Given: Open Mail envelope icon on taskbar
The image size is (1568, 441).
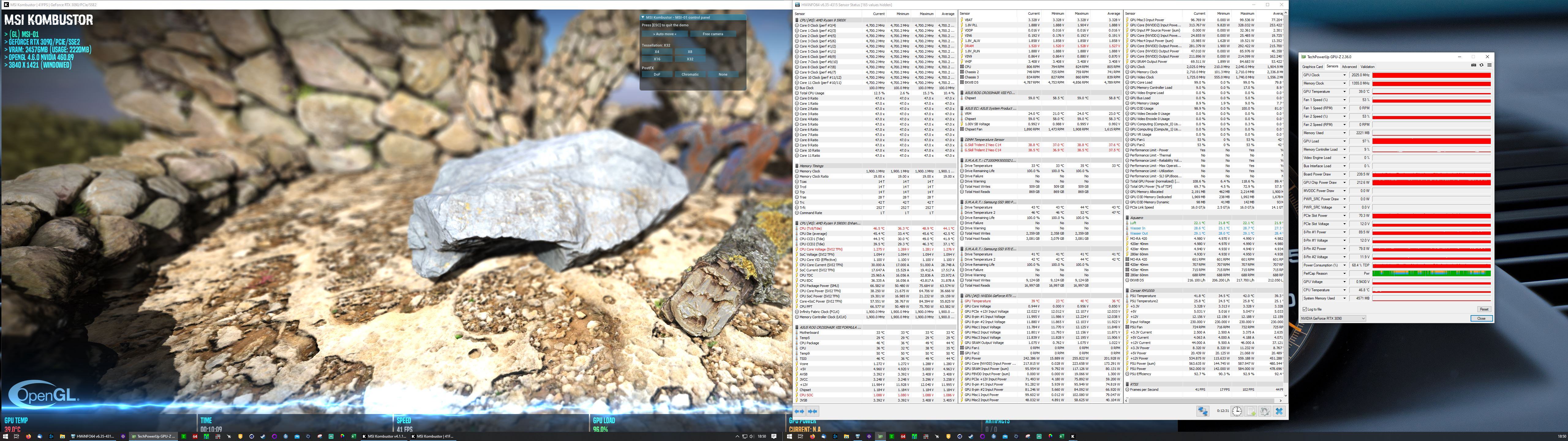Looking at the screenshot, I should (x=297, y=436).
